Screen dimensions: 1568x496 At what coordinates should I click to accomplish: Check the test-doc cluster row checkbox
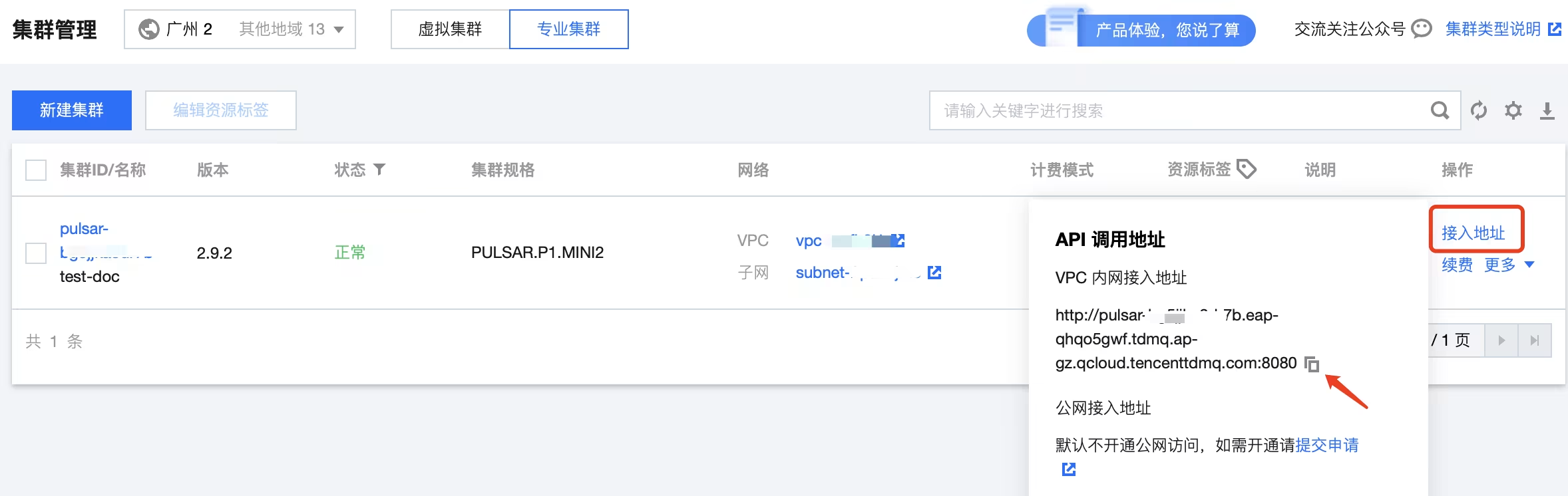pyautogui.click(x=36, y=253)
